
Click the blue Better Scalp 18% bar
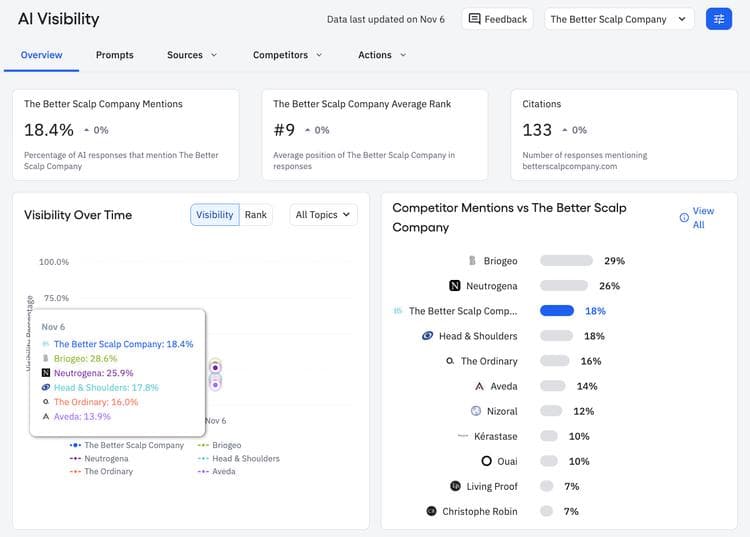pyautogui.click(x=557, y=311)
